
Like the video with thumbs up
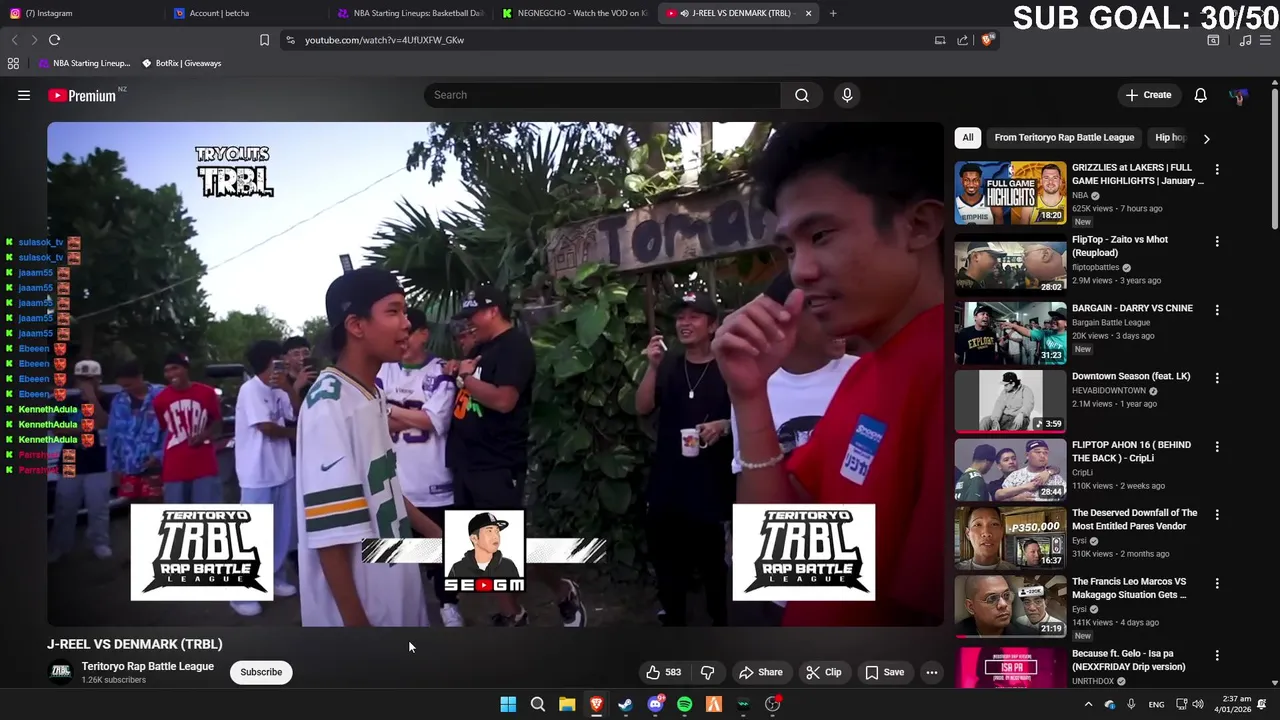[663, 672]
